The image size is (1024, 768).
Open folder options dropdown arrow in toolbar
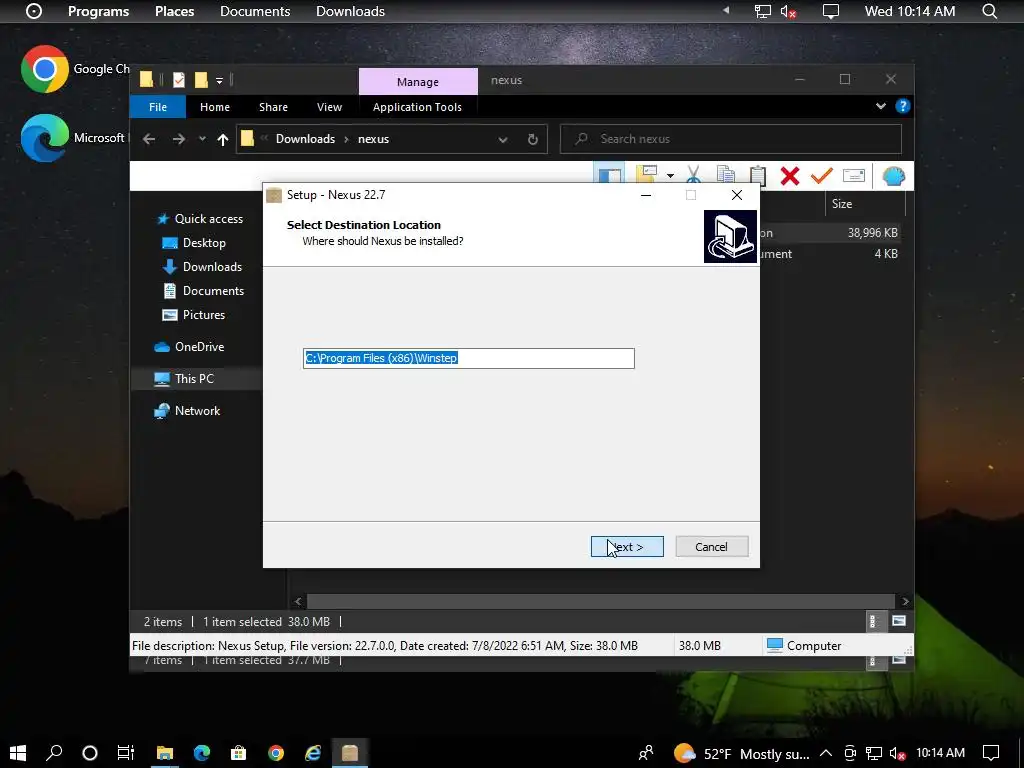[670, 176]
